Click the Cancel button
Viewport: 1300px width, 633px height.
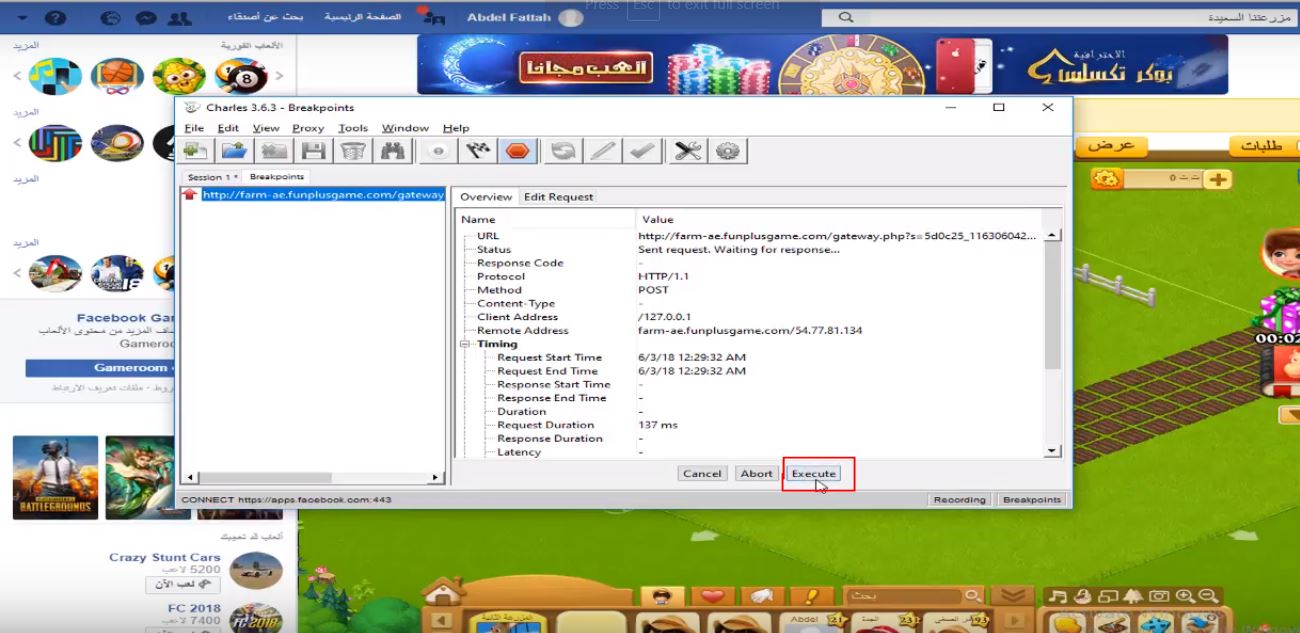click(702, 474)
